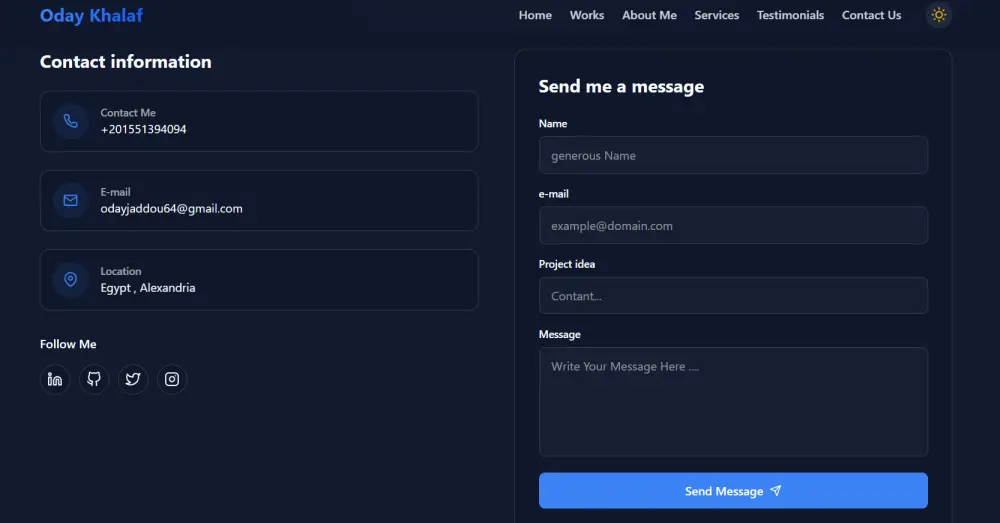Open the GitHub profile icon

[94, 379]
